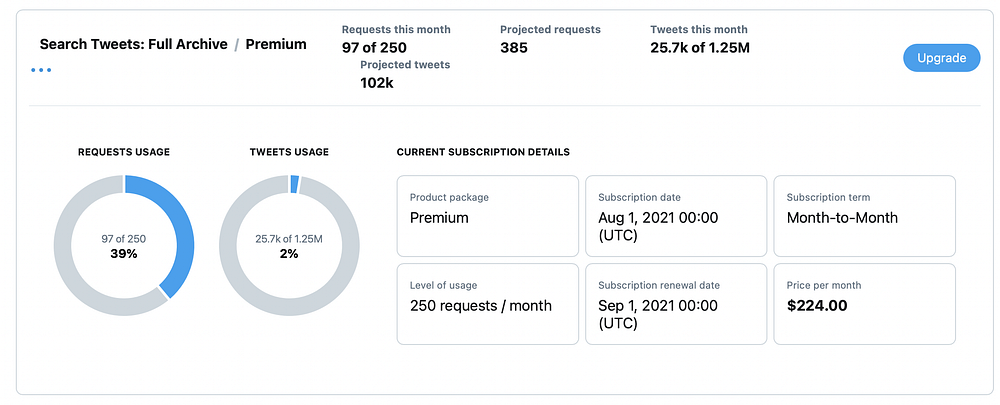Open the three-dot more options menu

point(41,70)
